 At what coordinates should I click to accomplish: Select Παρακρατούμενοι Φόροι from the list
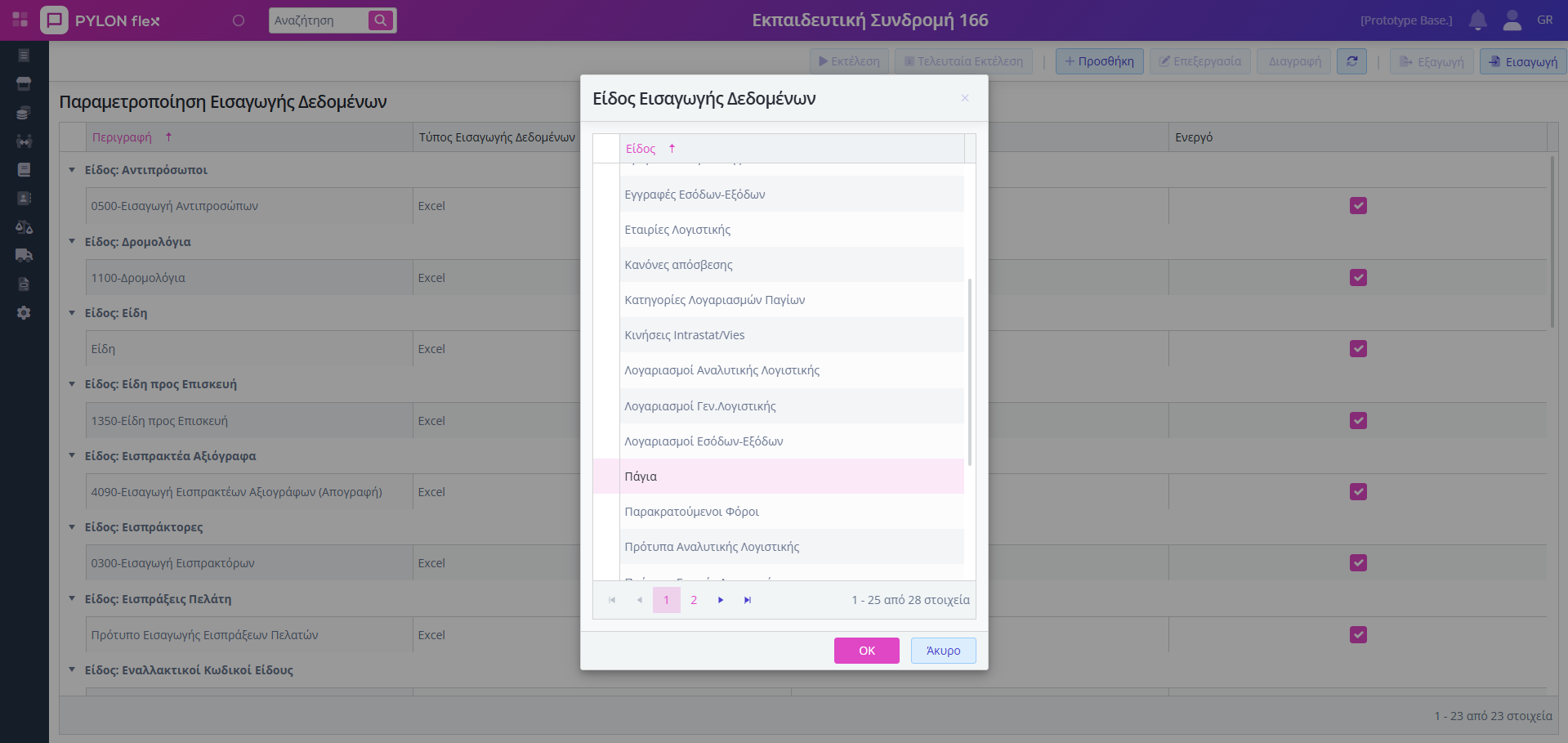691,512
